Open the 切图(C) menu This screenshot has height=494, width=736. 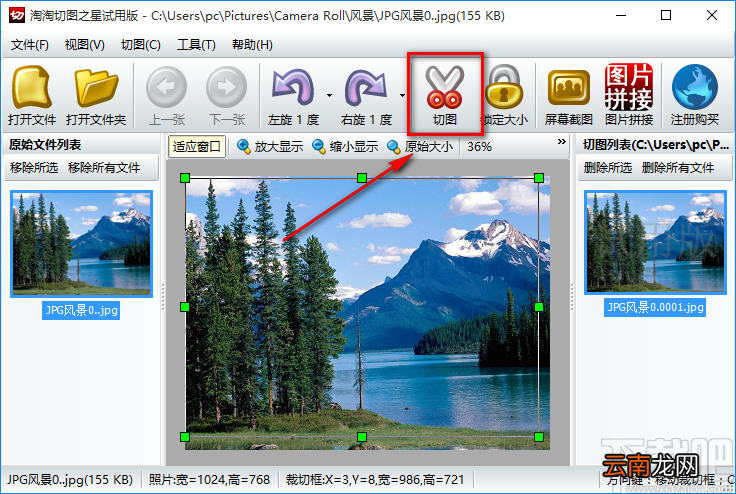click(141, 45)
